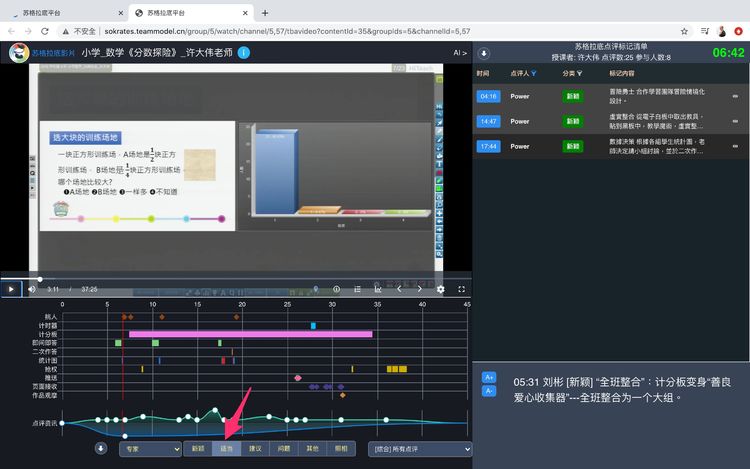This screenshot has width=750, height=469.
Task: Expand the AI panel at top right
Action: (460, 53)
